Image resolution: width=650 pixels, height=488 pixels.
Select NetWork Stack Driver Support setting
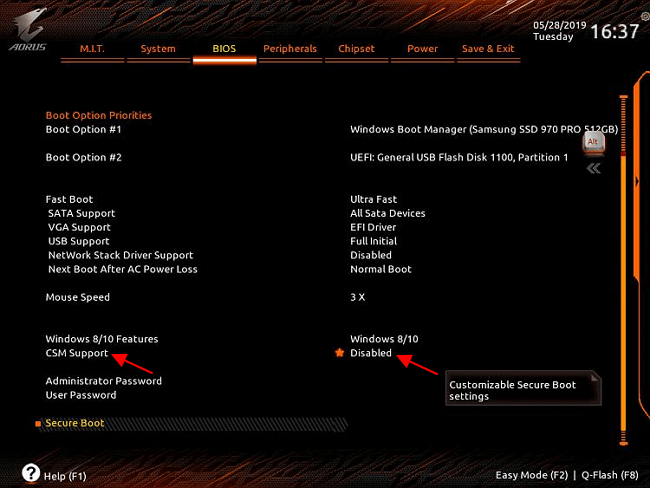(121, 255)
